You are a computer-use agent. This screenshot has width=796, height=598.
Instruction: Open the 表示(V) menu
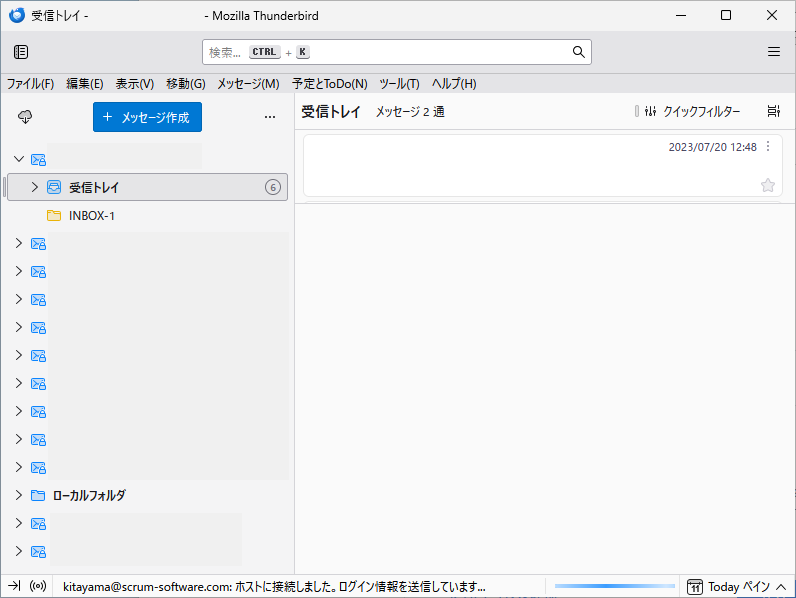pyautogui.click(x=135, y=84)
